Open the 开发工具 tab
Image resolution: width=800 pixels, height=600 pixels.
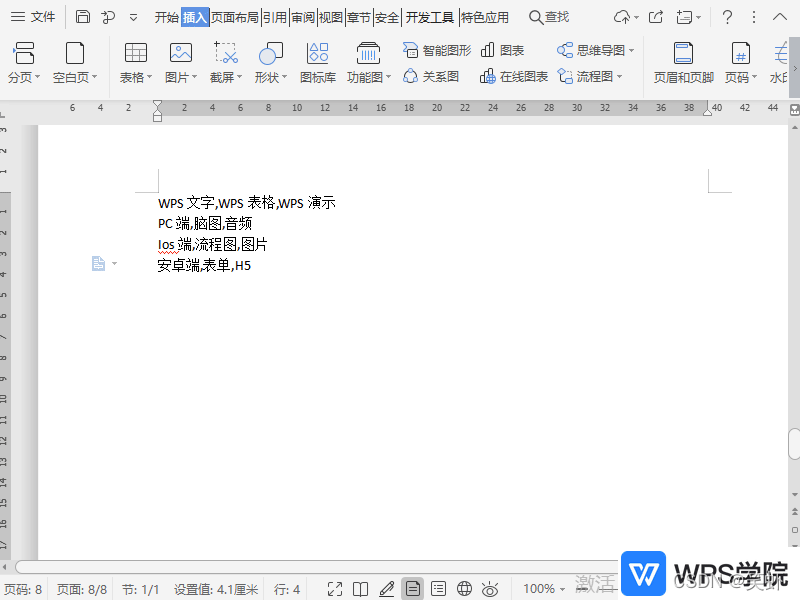point(430,17)
